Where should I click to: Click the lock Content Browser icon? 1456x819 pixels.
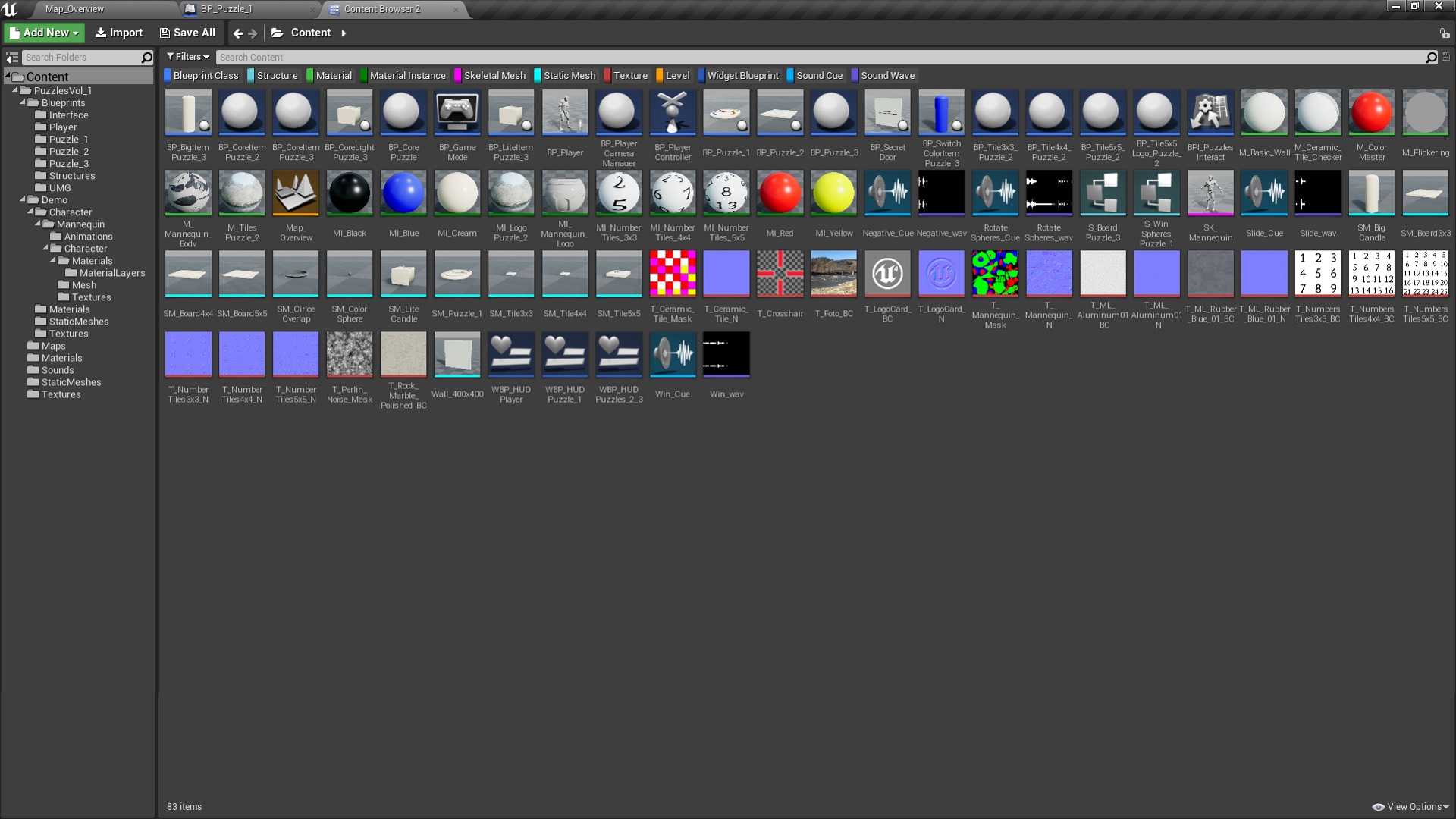click(x=1444, y=33)
